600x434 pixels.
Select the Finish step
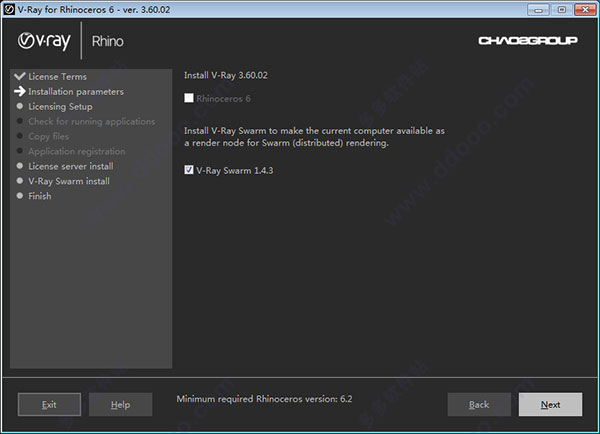click(40, 196)
